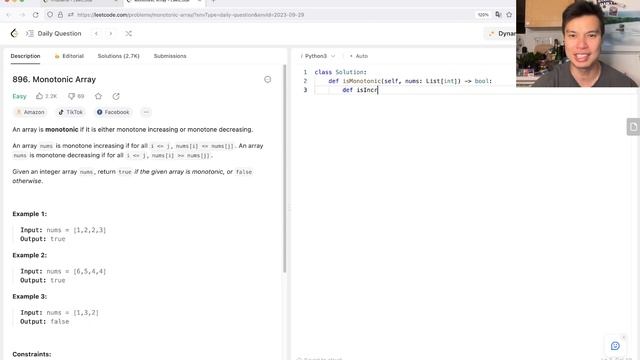Image resolution: width=640 pixels, height=360 pixels.
Task: Upvote the problem with thumbs up
Action: 40,96
